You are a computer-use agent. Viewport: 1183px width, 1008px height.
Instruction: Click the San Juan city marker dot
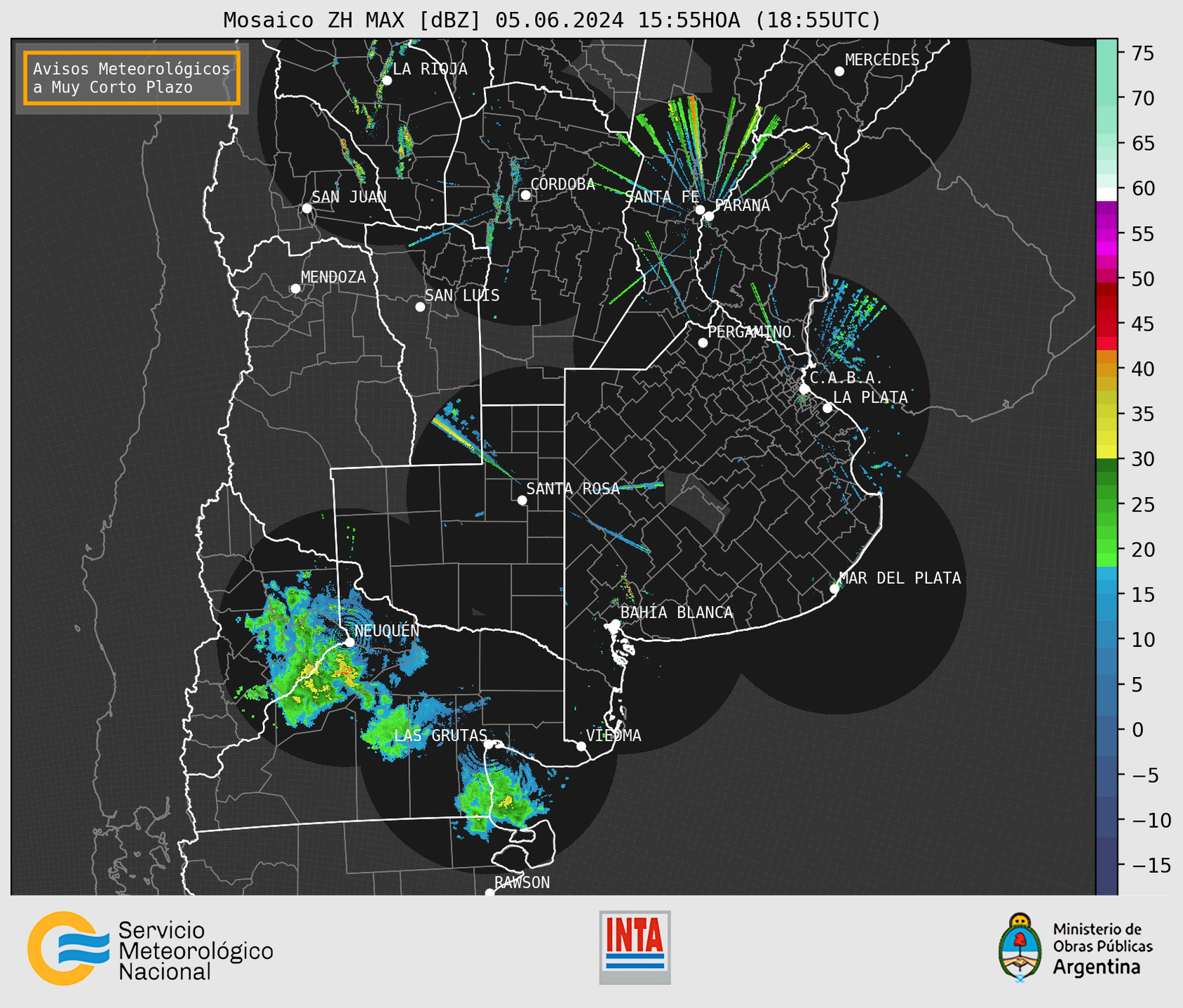(x=306, y=208)
